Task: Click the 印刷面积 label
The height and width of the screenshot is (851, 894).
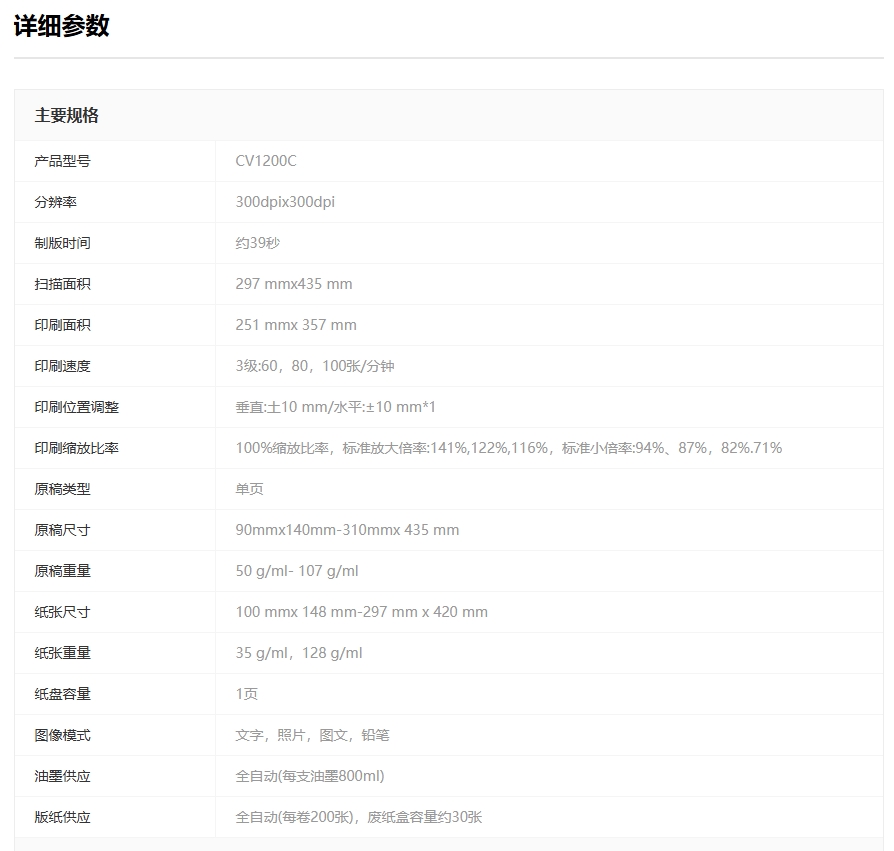Action: click(62, 325)
